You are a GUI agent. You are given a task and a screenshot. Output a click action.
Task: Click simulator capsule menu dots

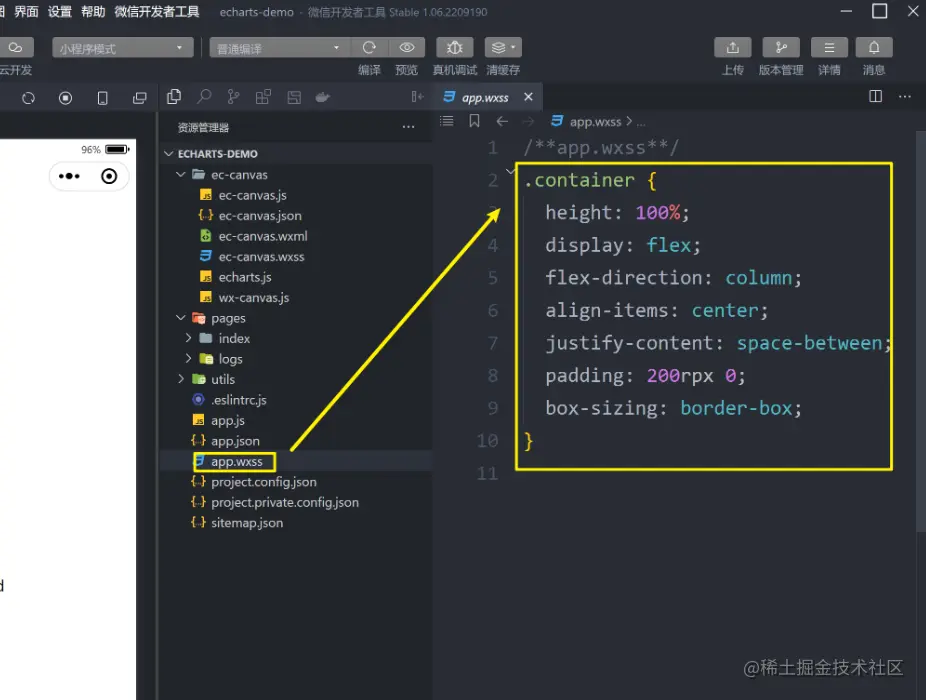[x=69, y=176]
